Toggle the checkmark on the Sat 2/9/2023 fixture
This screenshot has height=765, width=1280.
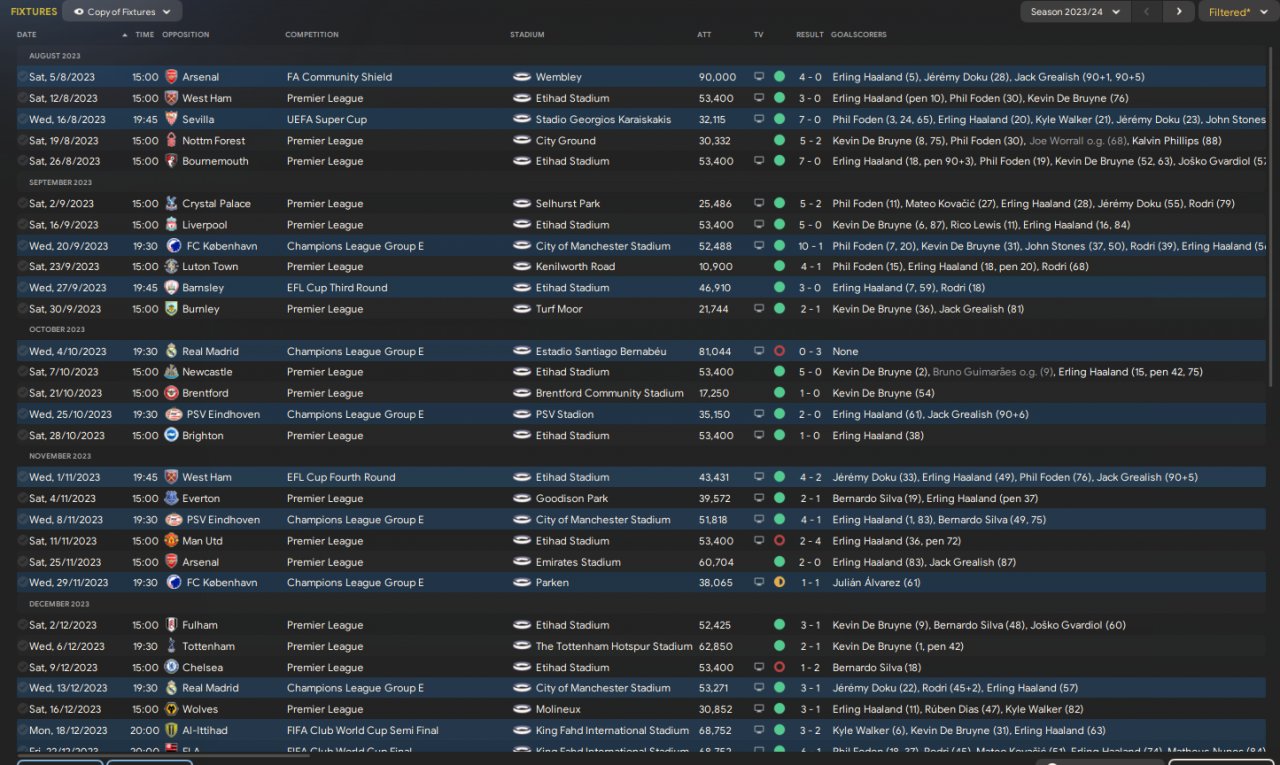[23, 204]
